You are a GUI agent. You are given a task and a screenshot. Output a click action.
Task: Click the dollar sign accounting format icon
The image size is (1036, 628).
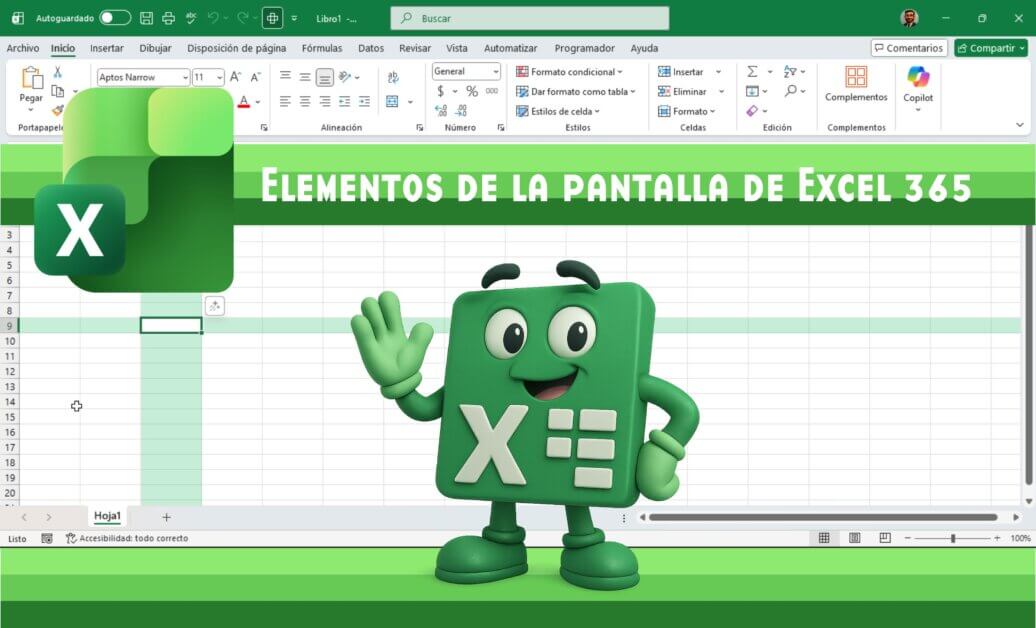440,90
